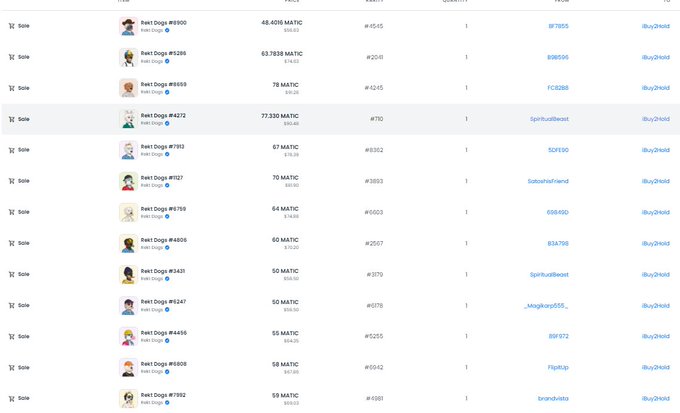Open the Rekt Dogs #8900 item title
The image size is (680, 413).
point(163,23)
